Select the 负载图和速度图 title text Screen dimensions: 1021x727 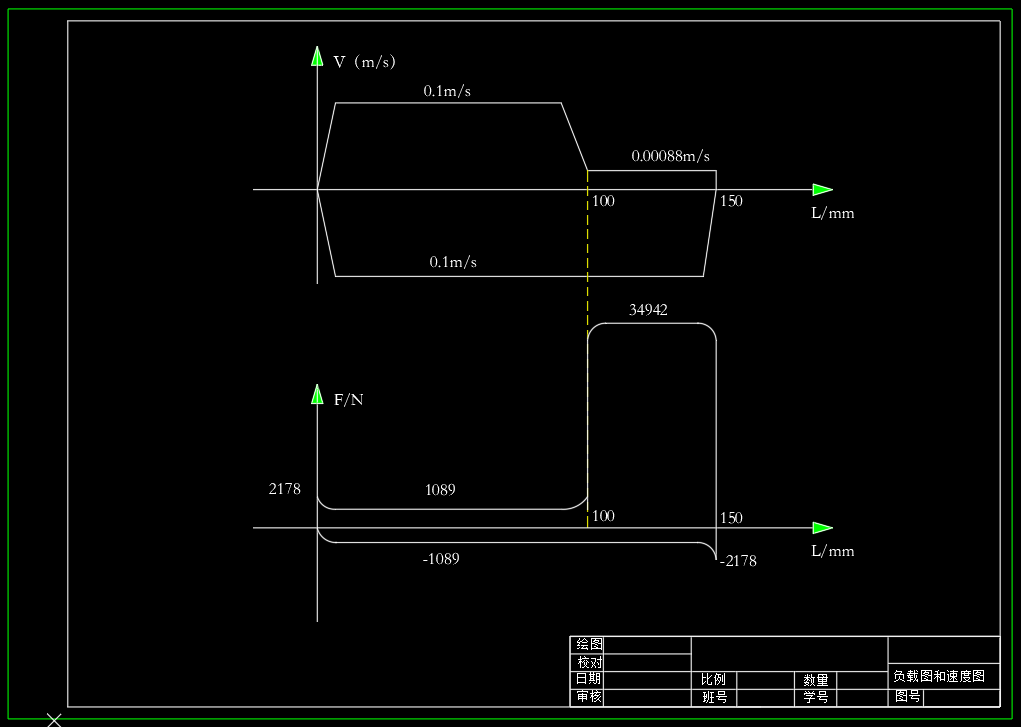[x=939, y=676]
